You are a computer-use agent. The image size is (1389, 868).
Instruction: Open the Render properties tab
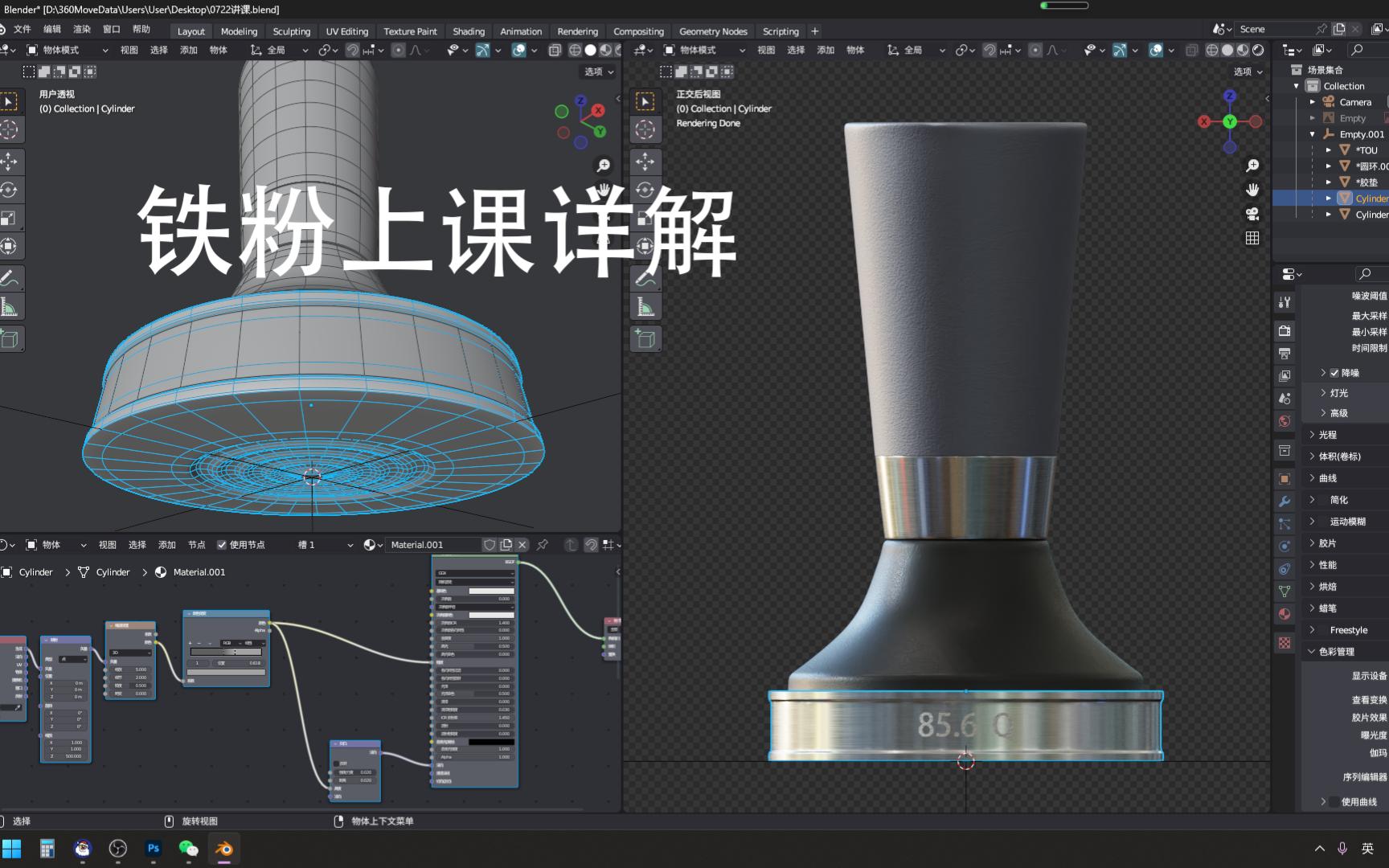pyautogui.click(x=1285, y=331)
